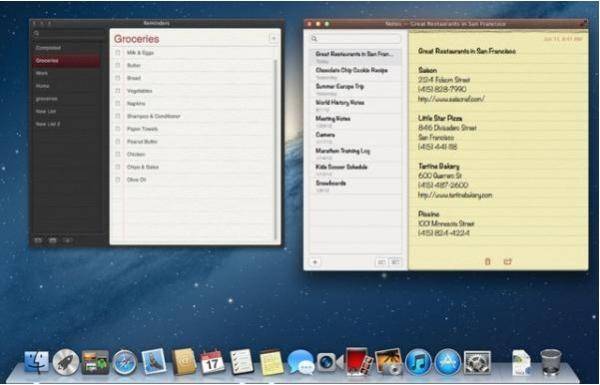This screenshot has height=385, width=600.
Task: Open Mail stamp icon in Dock
Action: 154,362
